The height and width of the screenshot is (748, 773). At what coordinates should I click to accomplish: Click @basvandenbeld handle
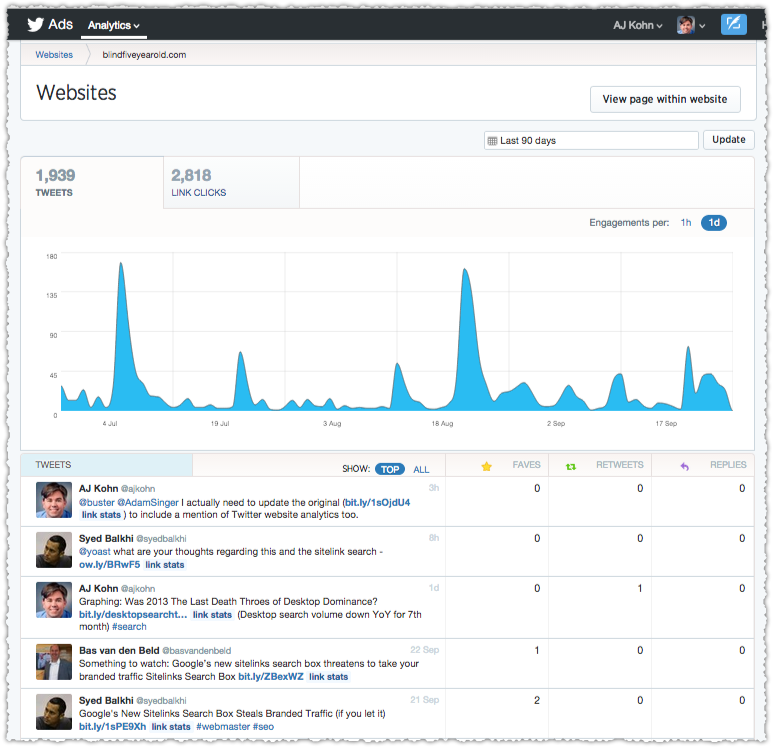[197, 651]
